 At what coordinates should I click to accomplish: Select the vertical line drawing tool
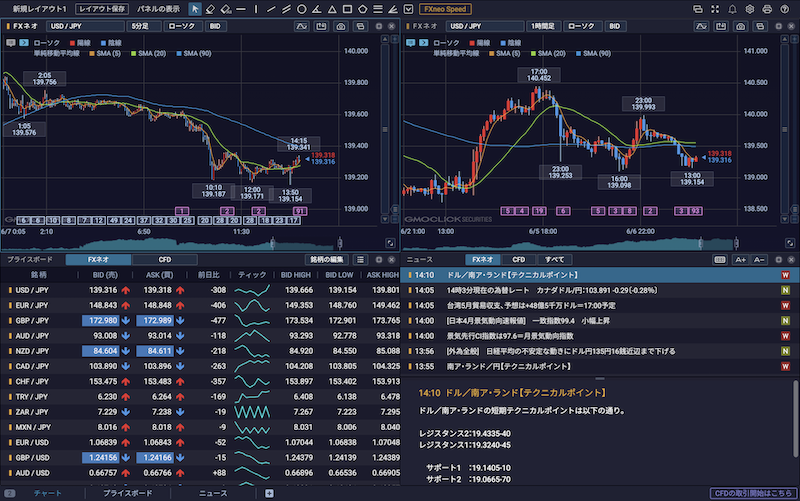tap(256, 9)
